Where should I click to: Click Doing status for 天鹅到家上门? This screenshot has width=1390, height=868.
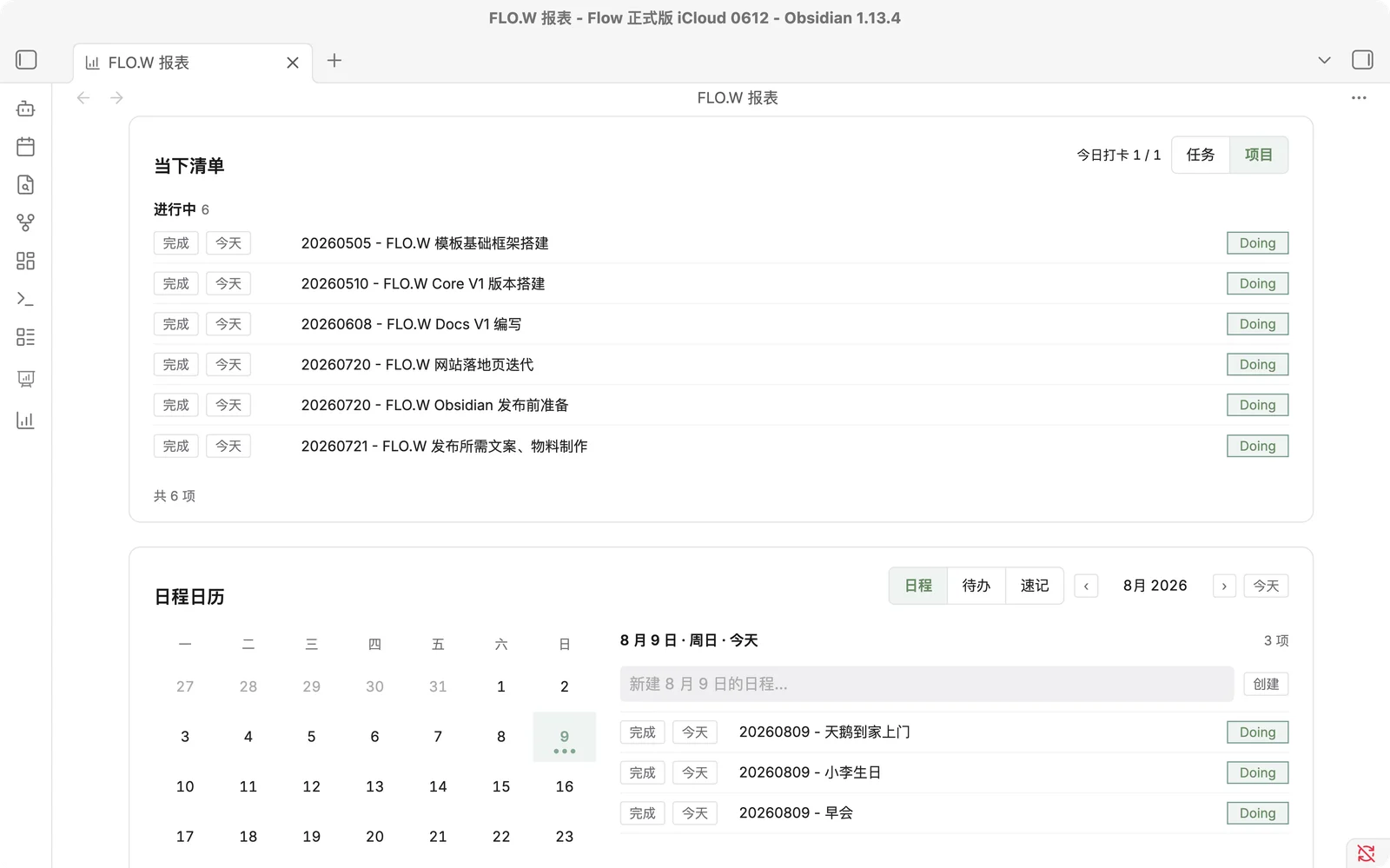coord(1257,732)
